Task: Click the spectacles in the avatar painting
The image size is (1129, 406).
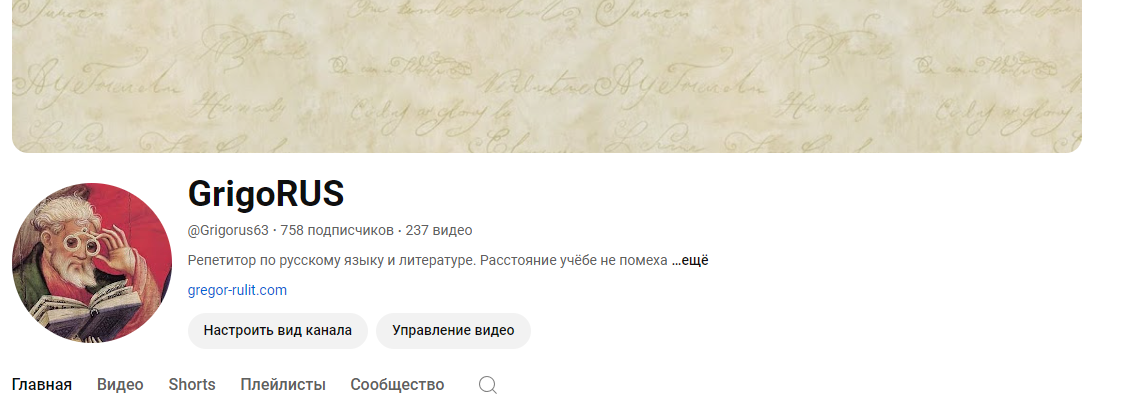Action: [x=81, y=243]
